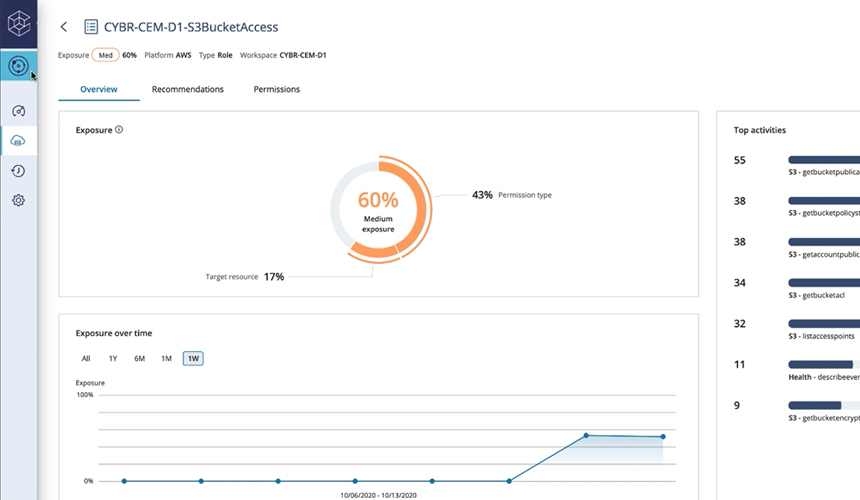This screenshot has height=500, width=860.
Task: Go back with the left arrow
Action: coord(64,27)
